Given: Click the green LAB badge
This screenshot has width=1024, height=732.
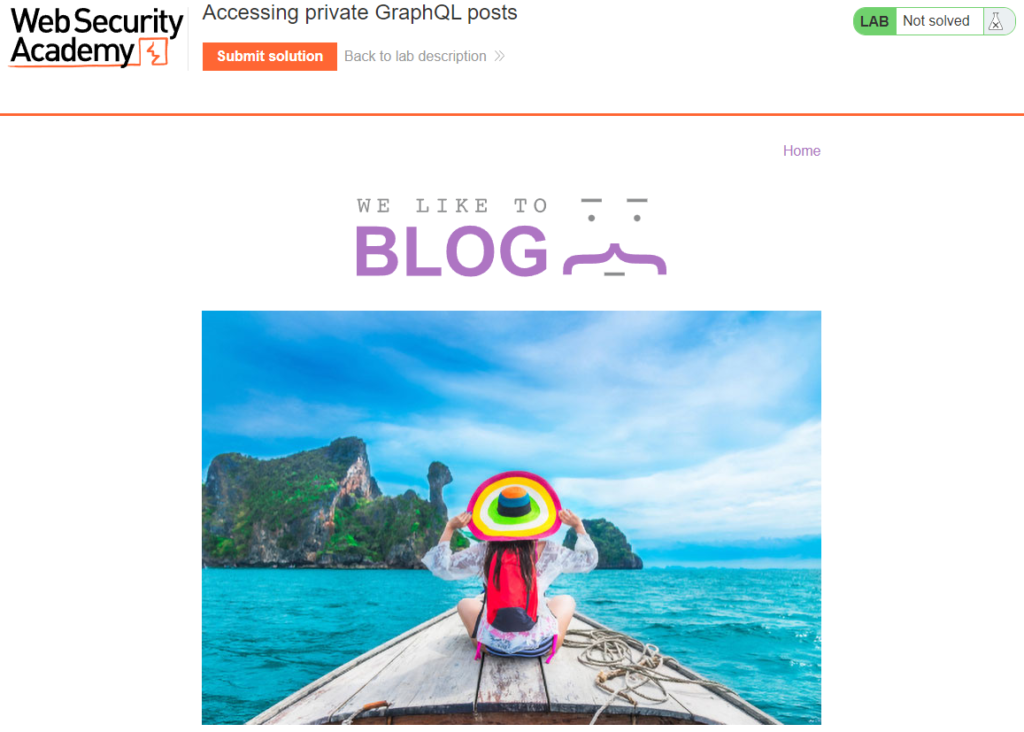Looking at the screenshot, I should pos(874,22).
